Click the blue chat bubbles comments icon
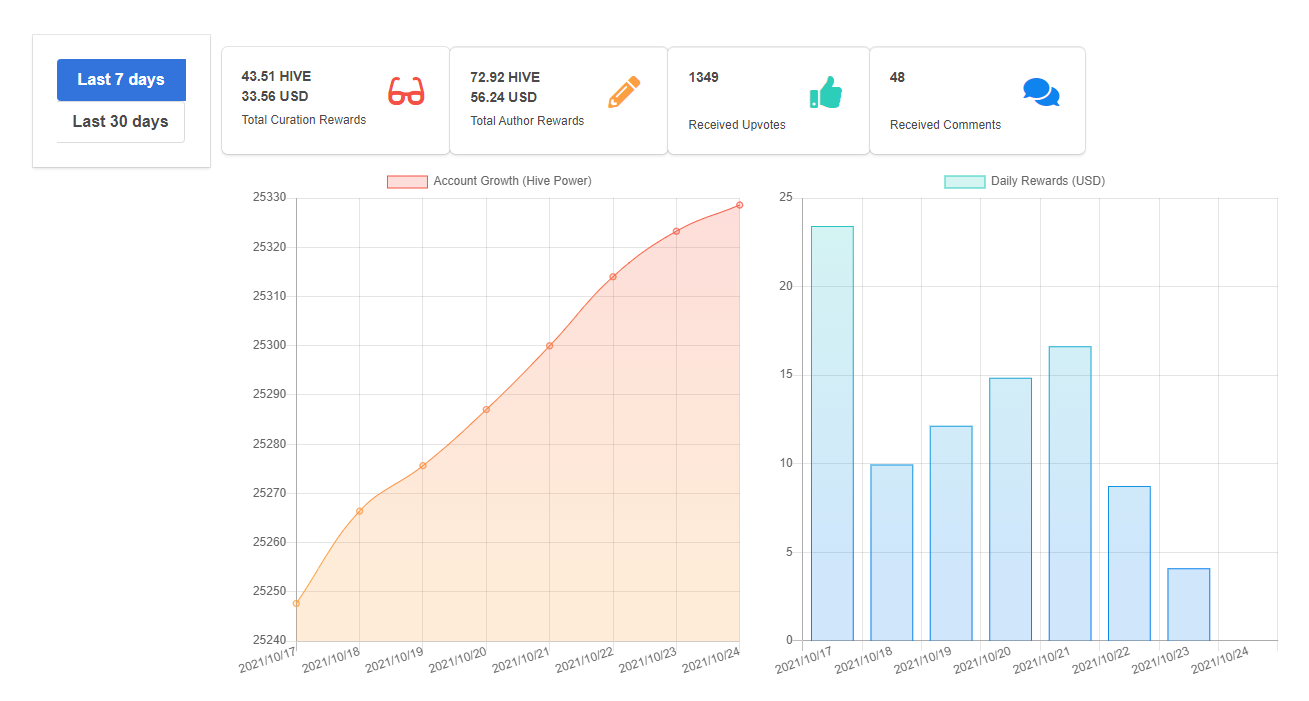This screenshot has height=701, width=1309. tap(1041, 92)
